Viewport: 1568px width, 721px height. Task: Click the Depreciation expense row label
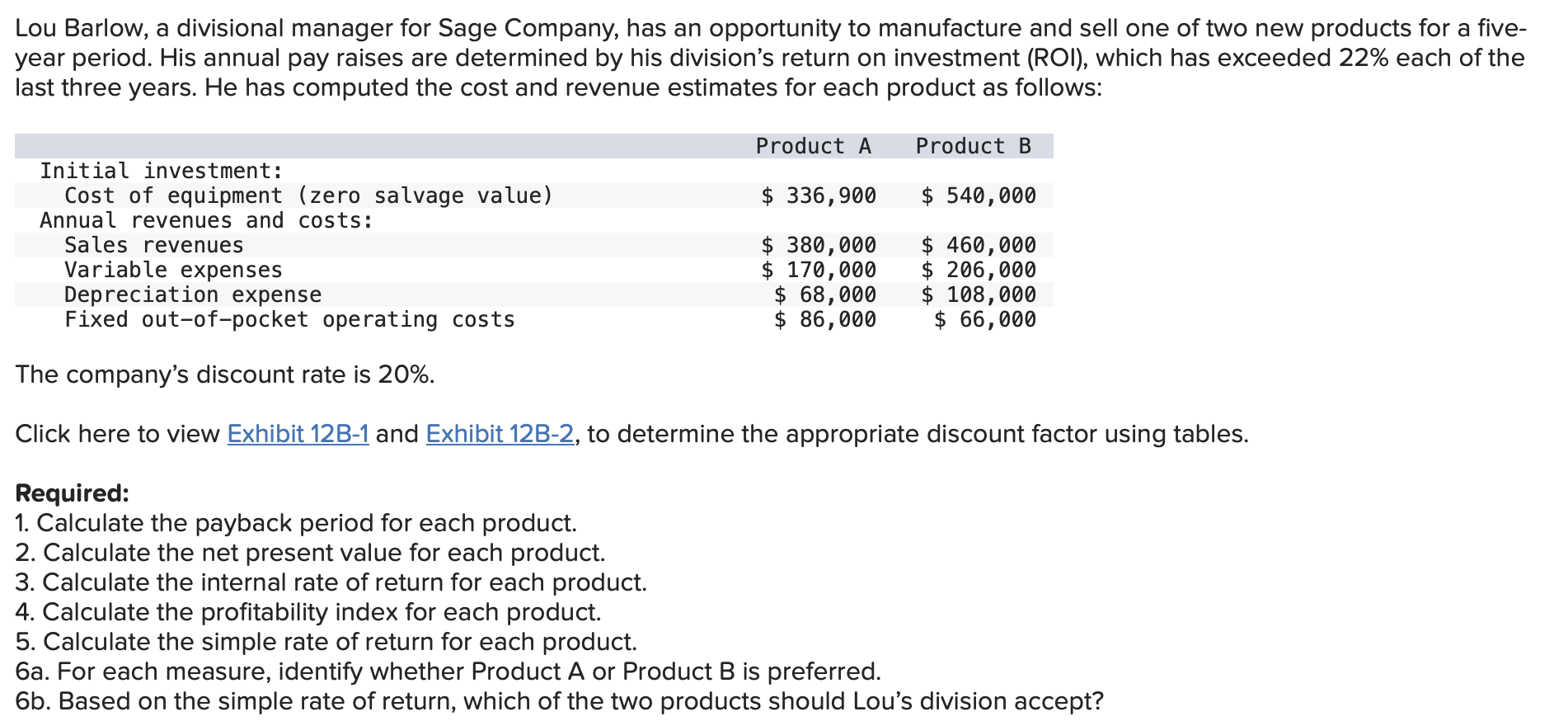(193, 295)
